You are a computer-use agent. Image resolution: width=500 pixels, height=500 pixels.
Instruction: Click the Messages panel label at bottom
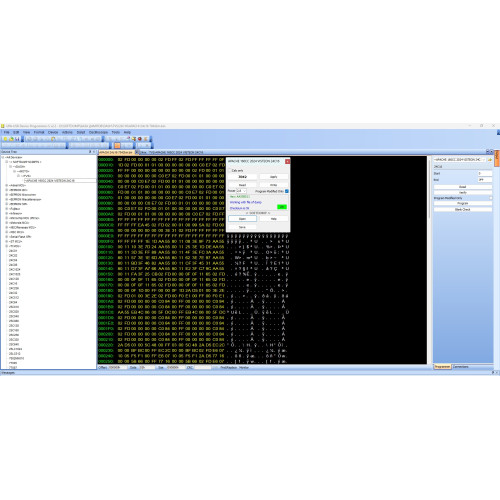click(8, 373)
